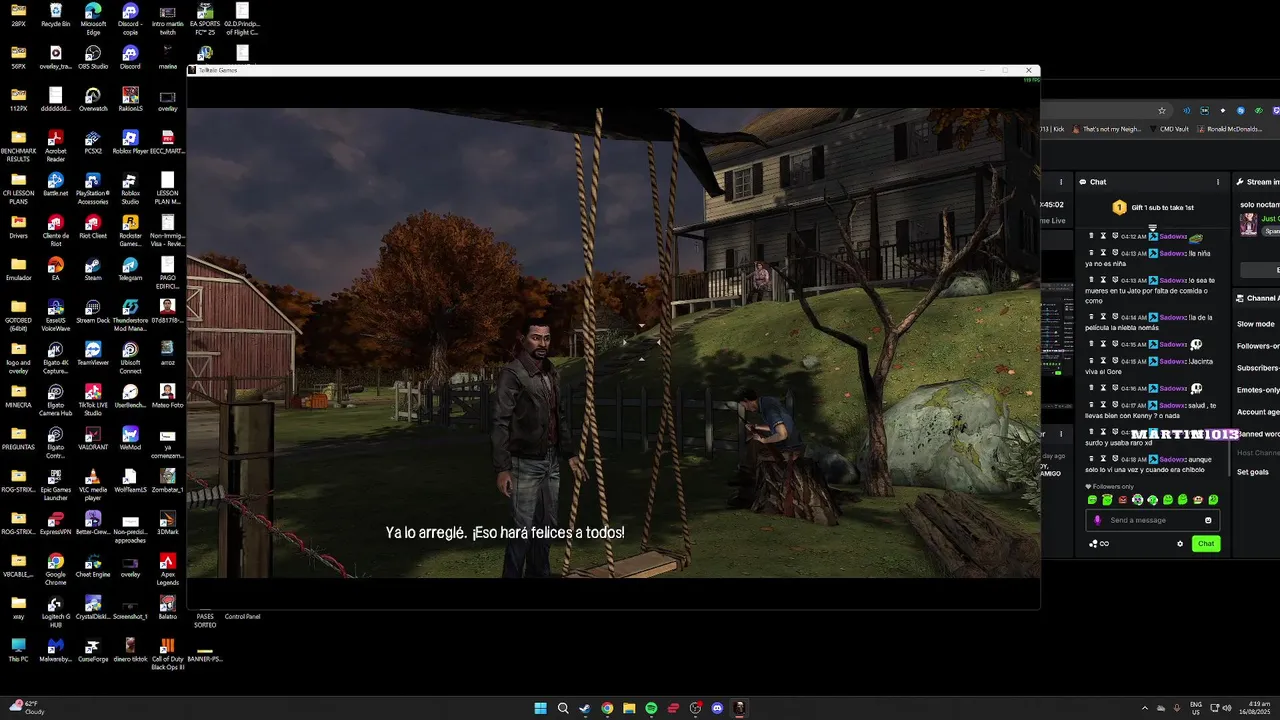Image resolution: width=1280 pixels, height=720 pixels.
Task: Open the Rockstar Games desktop shortcut
Action: point(130,229)
